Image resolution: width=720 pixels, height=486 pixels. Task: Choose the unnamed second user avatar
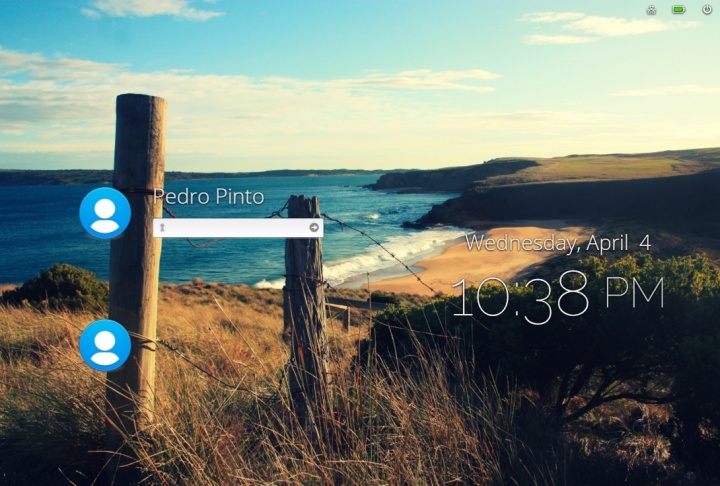(105, 345)
